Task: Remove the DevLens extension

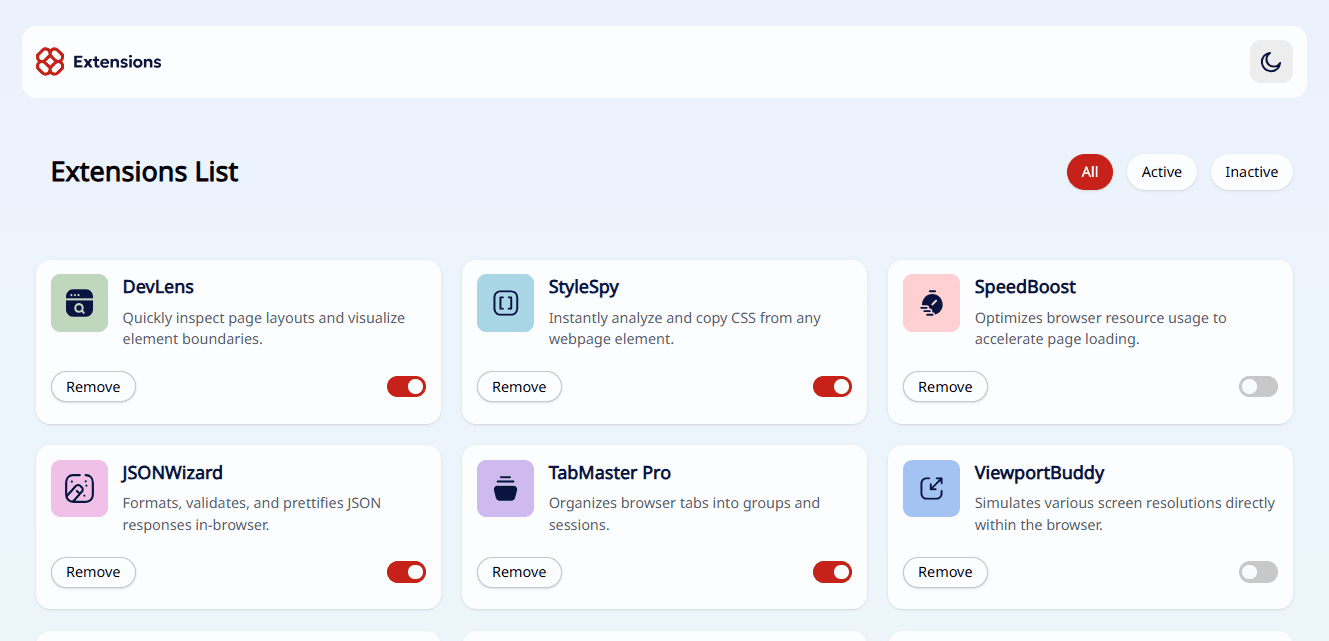Action: point(93,386)
